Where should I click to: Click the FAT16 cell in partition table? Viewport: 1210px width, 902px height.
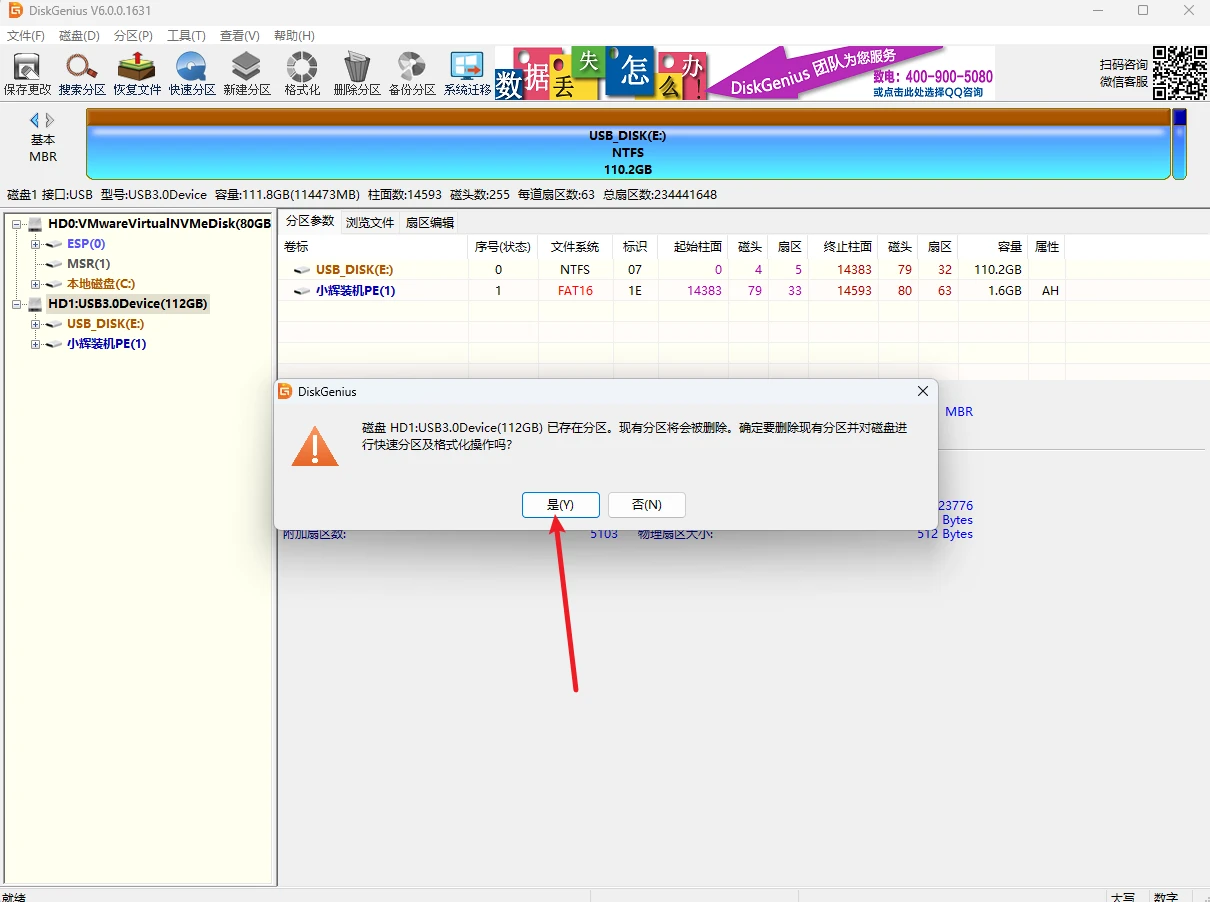tap(575, 291)
